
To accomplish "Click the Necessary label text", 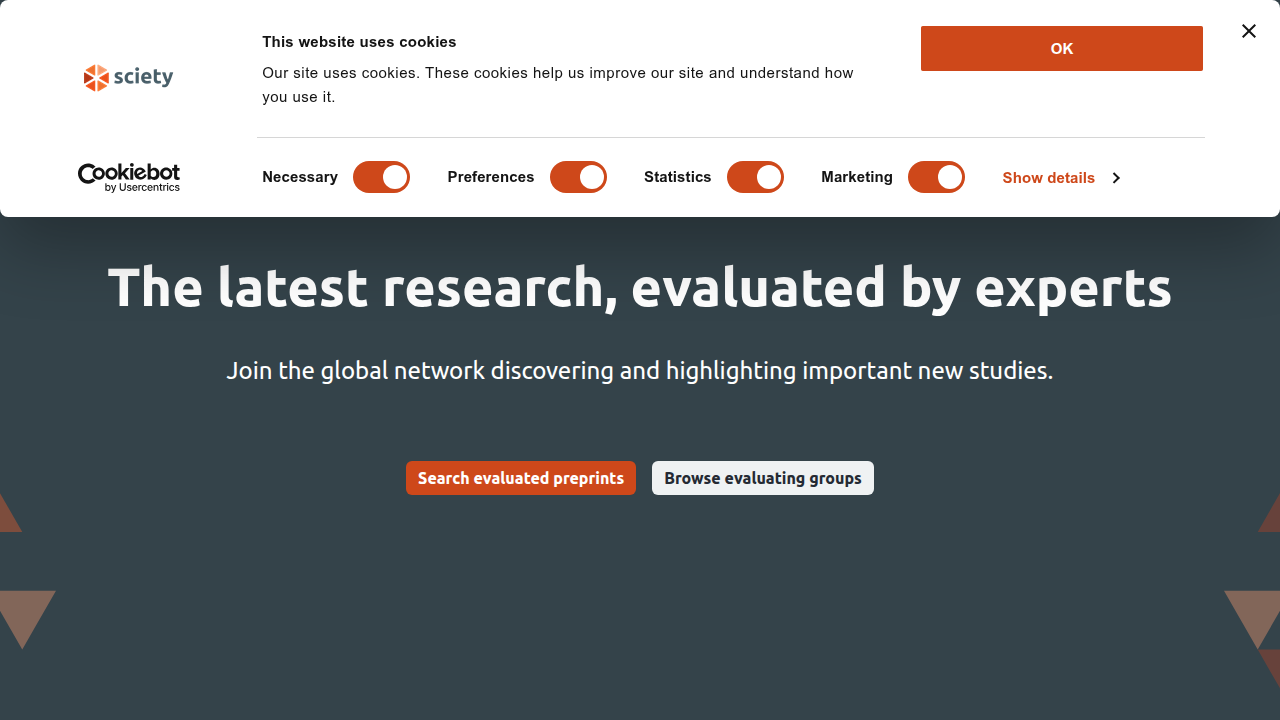I will (x=300, y=177).
